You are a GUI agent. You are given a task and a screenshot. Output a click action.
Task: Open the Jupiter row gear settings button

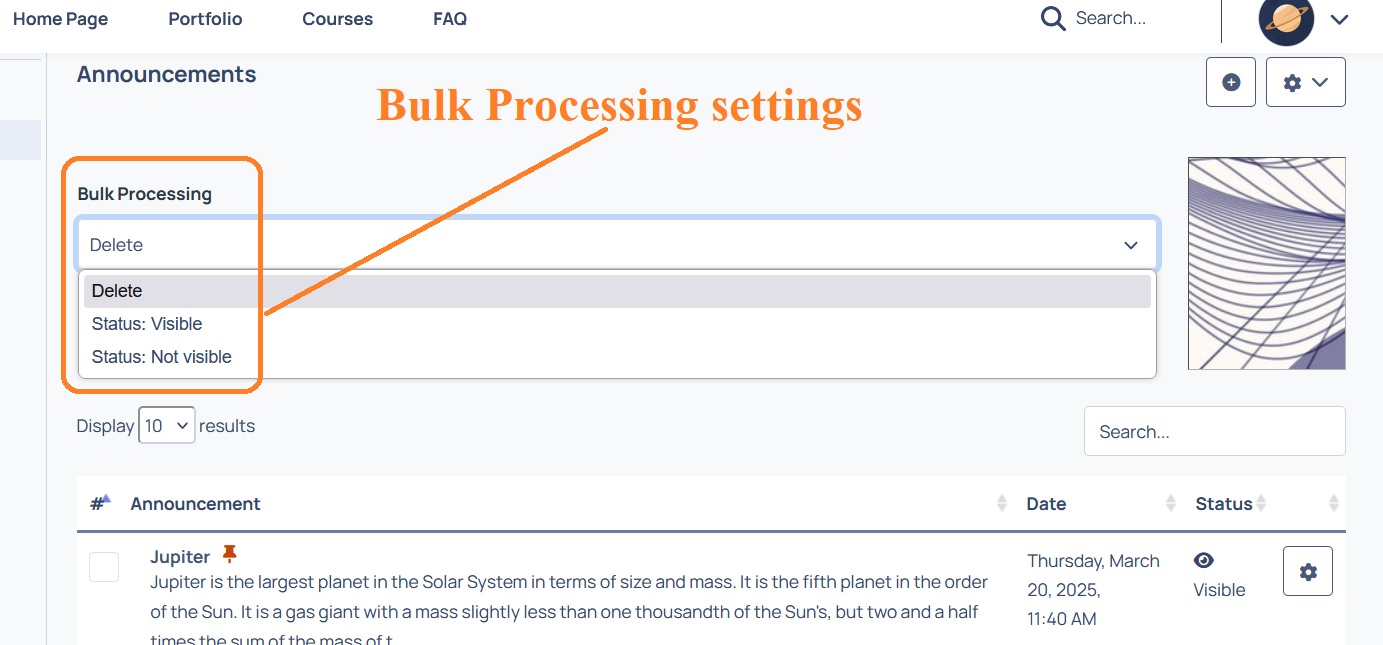click(1308, 571)
